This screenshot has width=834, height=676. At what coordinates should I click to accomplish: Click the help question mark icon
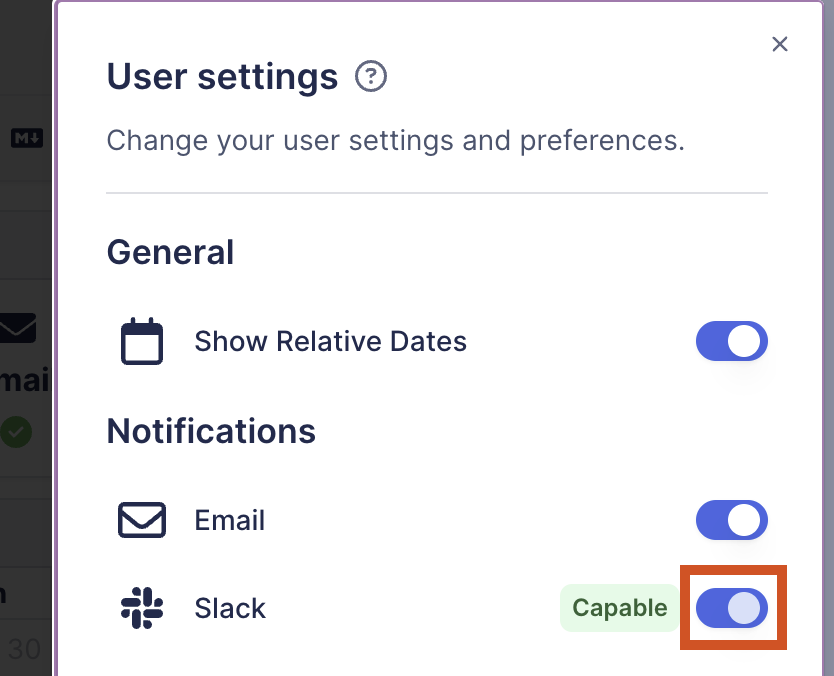[x=371, y=76]
